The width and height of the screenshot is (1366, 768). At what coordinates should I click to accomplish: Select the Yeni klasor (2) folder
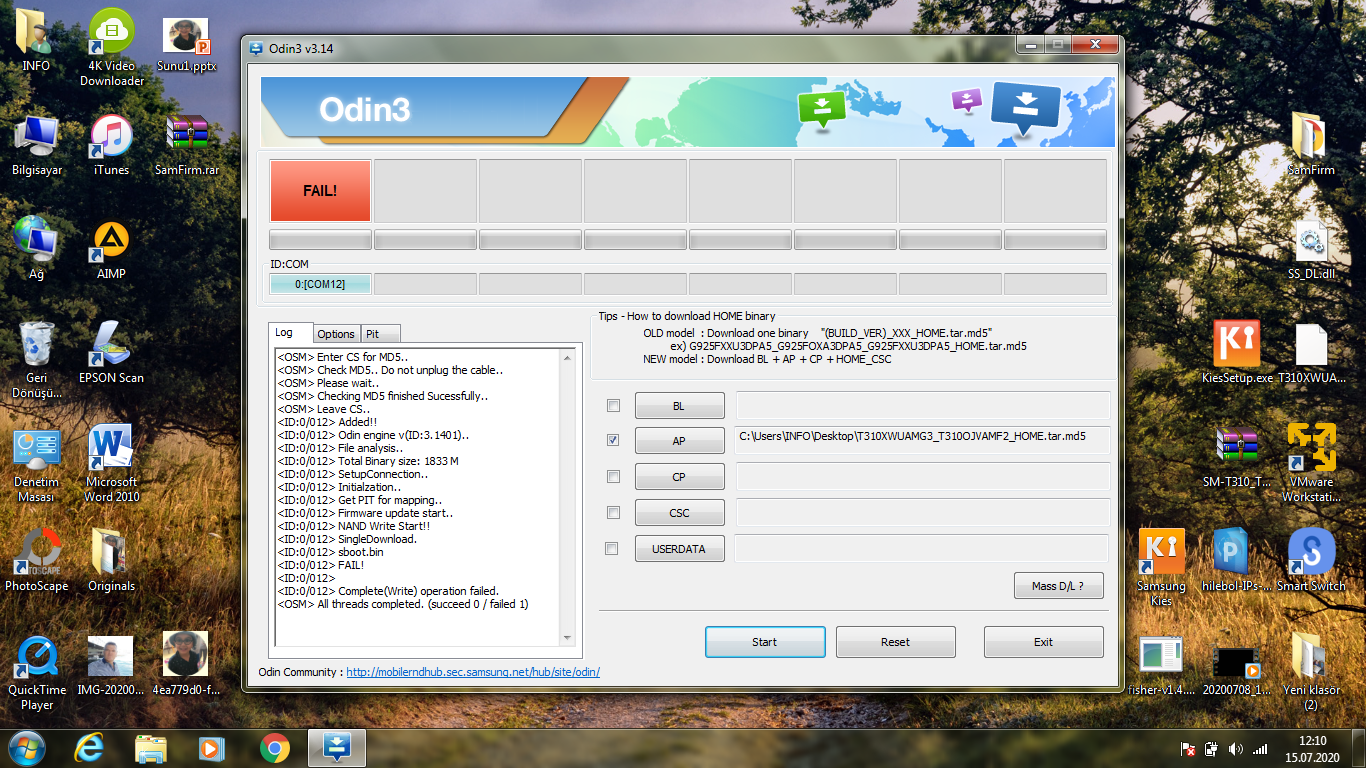pyautogui.click(x=1311, y=672)
